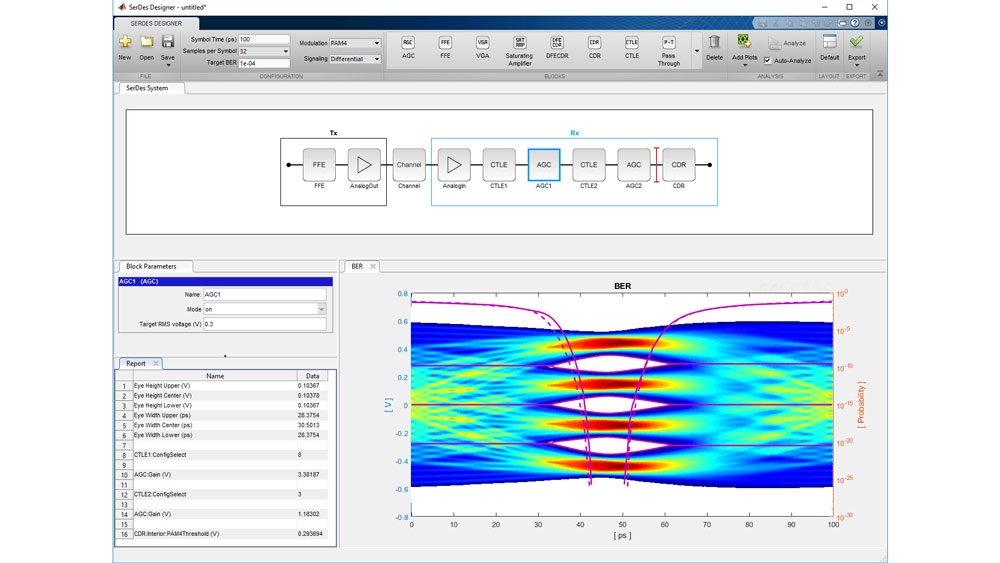This screenshot has height=563, width=1000.
Task: Add a VGA block from the blocks gallery
Action: coord(482,48)
